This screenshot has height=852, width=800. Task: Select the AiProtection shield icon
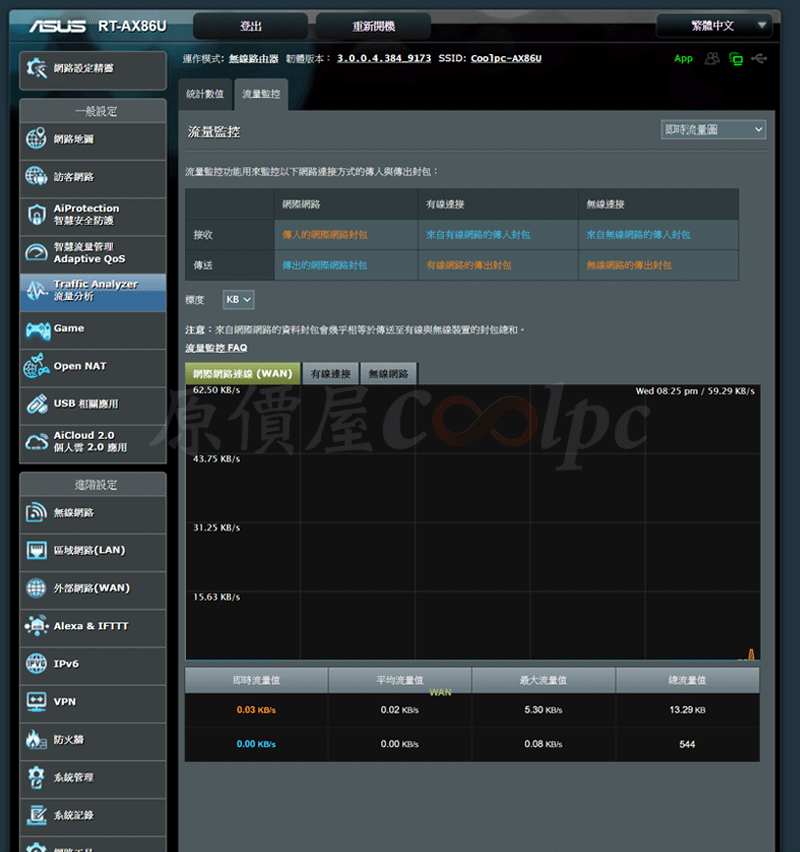pyautogui.click(x=36, y=215)
